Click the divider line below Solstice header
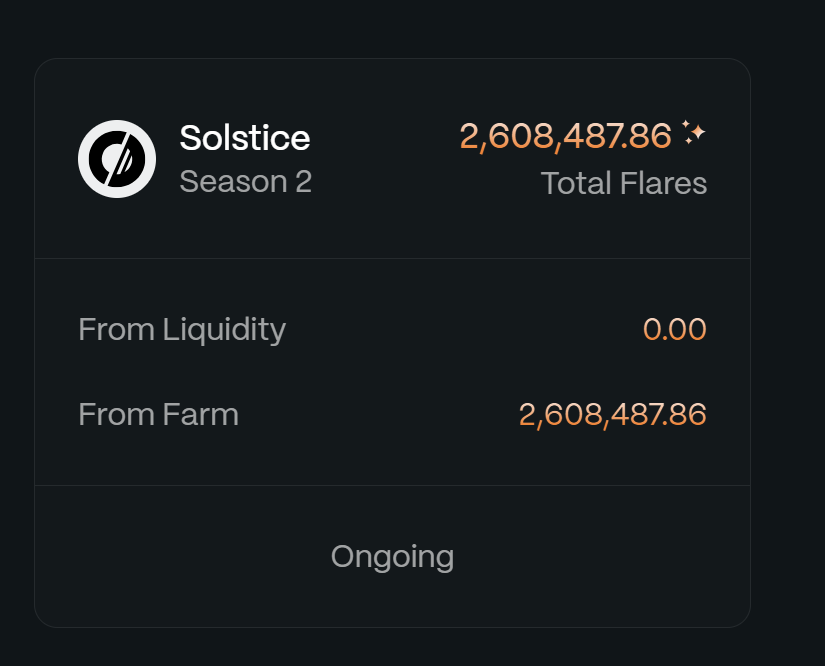The image size is (825, 666). point(392,258)
